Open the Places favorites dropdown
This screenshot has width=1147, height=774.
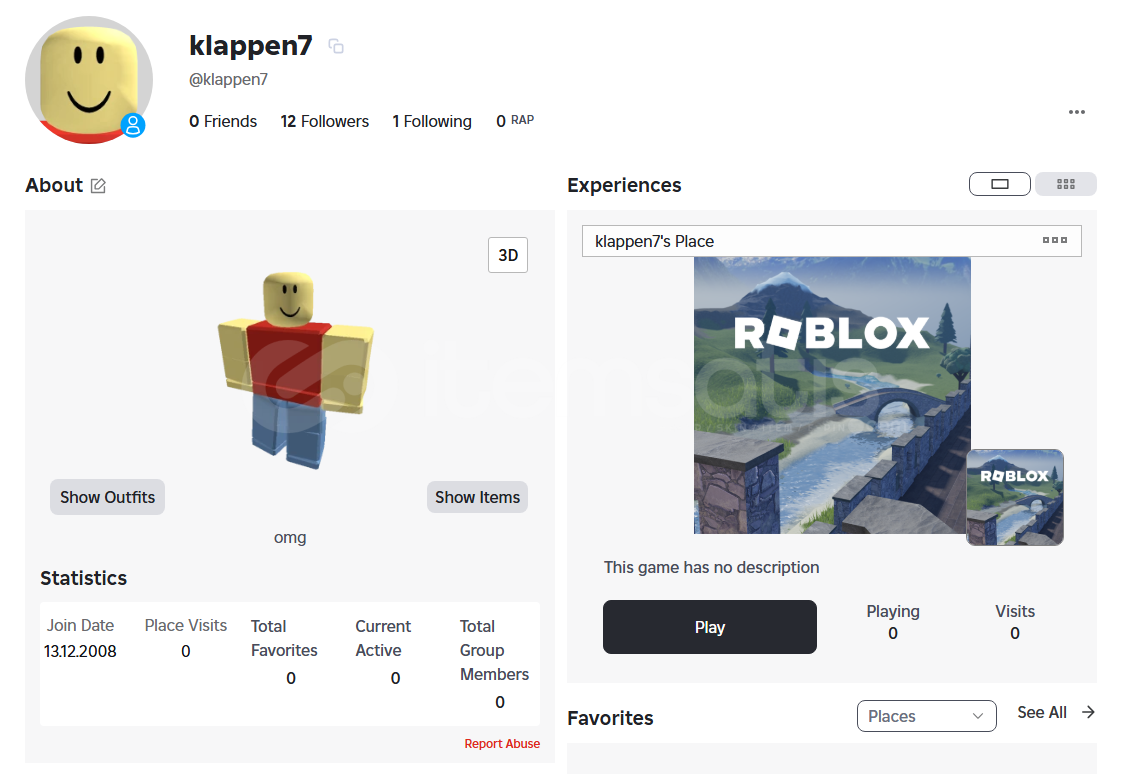(926, 716)
